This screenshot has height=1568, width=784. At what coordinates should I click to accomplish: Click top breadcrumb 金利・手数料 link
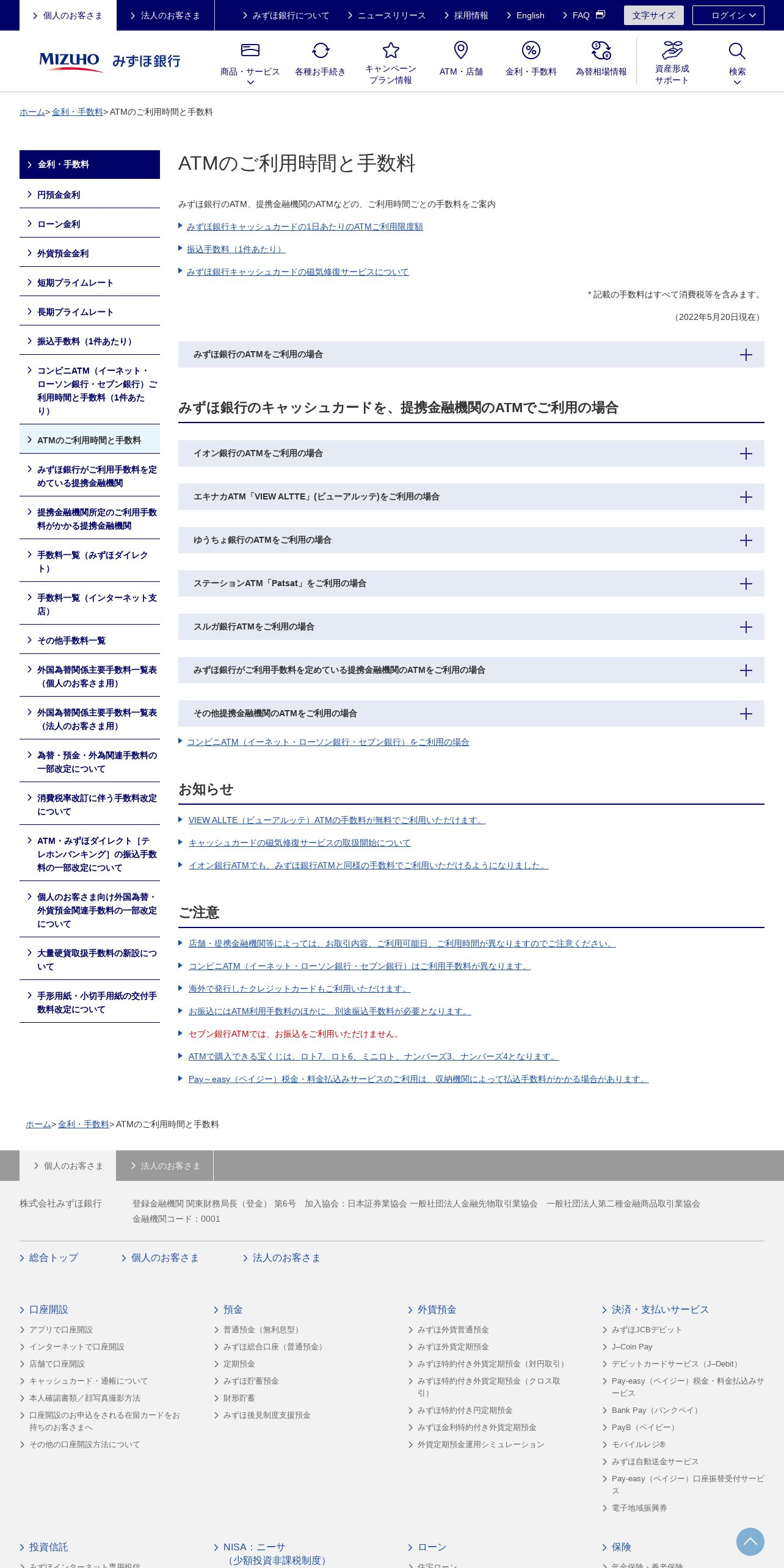78,112
